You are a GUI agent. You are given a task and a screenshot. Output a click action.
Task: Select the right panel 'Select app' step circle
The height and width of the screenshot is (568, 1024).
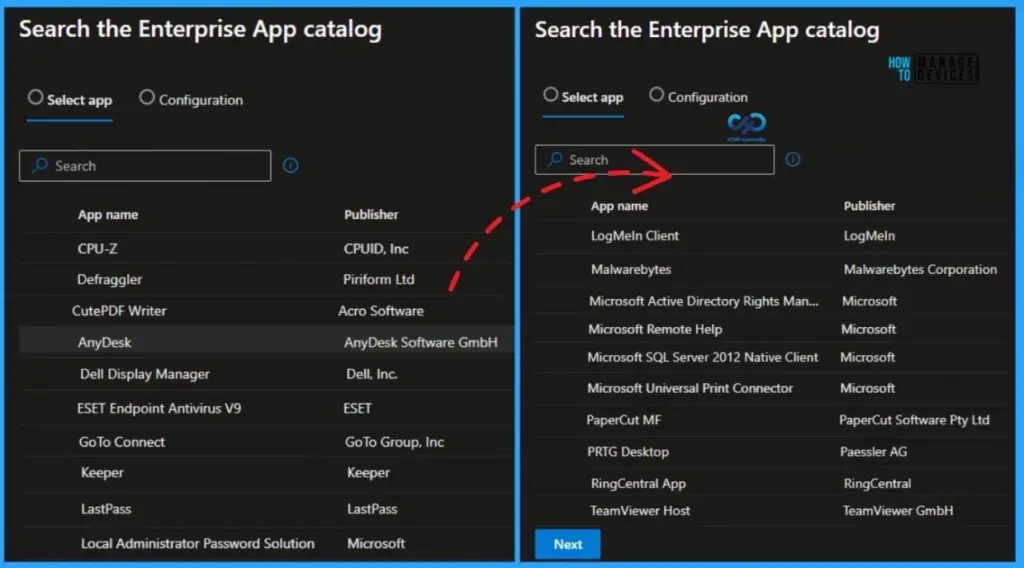(x=551, y=95)
